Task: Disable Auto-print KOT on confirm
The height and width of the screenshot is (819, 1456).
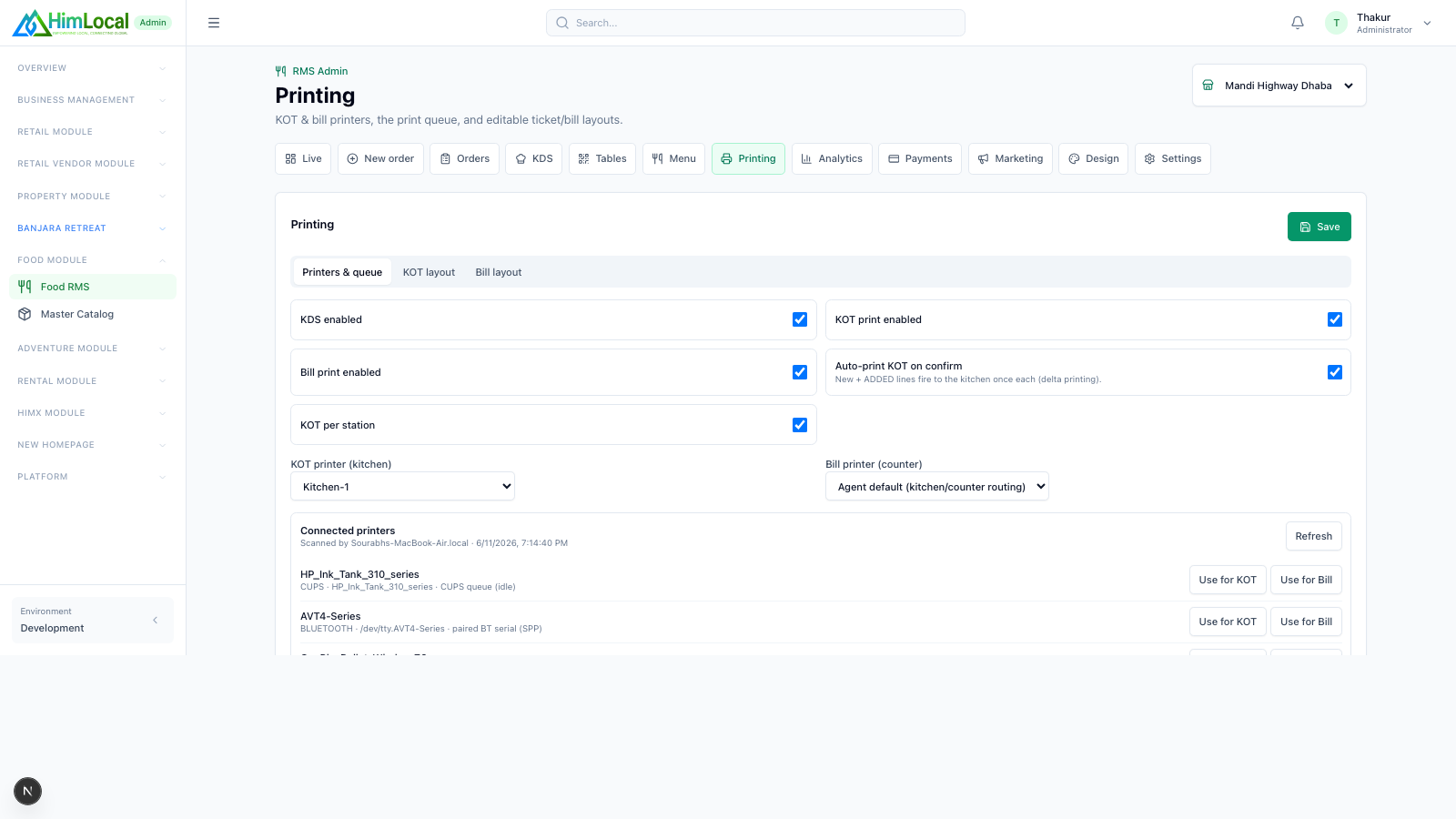Action: point(1335,372)
